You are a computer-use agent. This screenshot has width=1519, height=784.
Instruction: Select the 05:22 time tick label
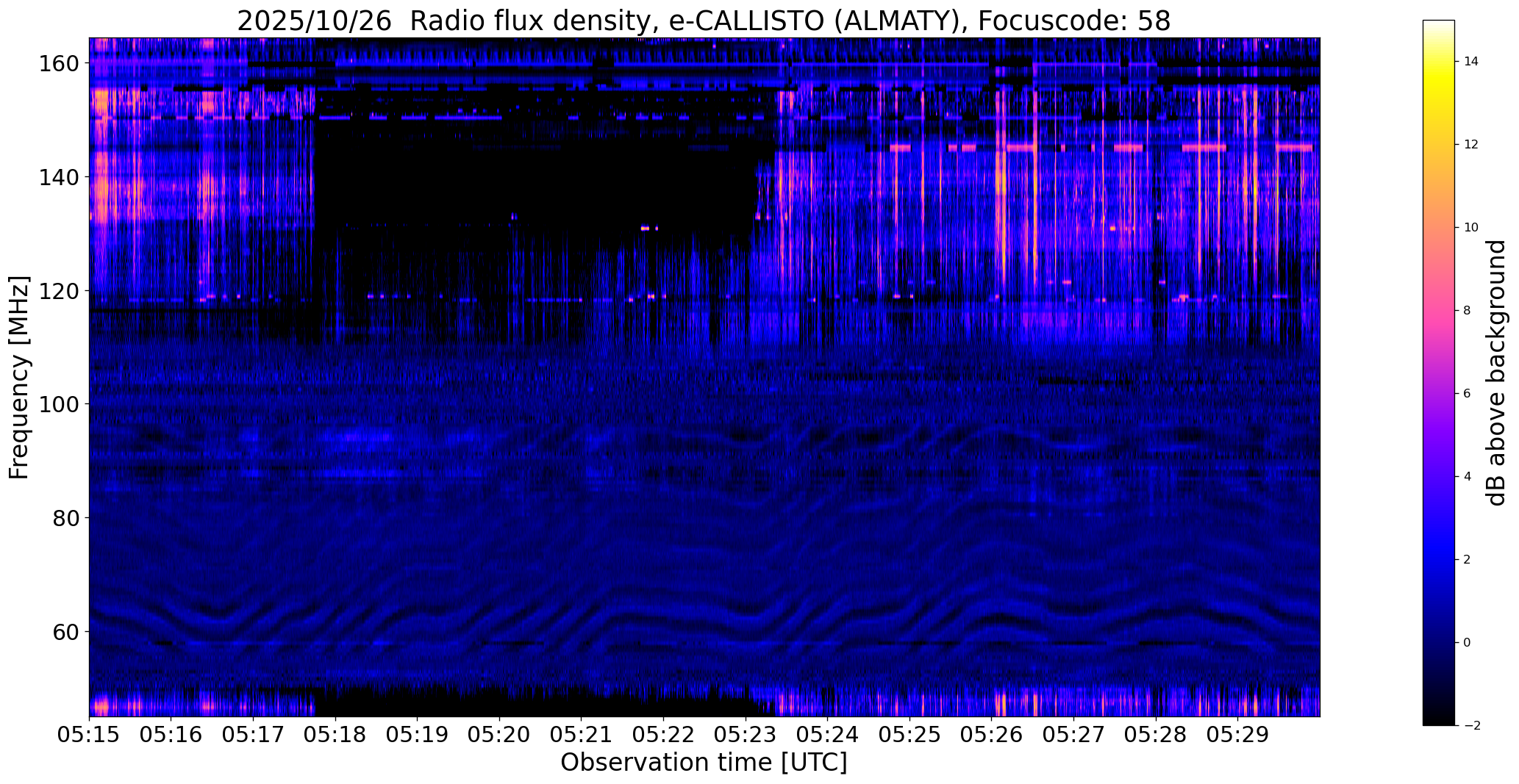(664, 735)
